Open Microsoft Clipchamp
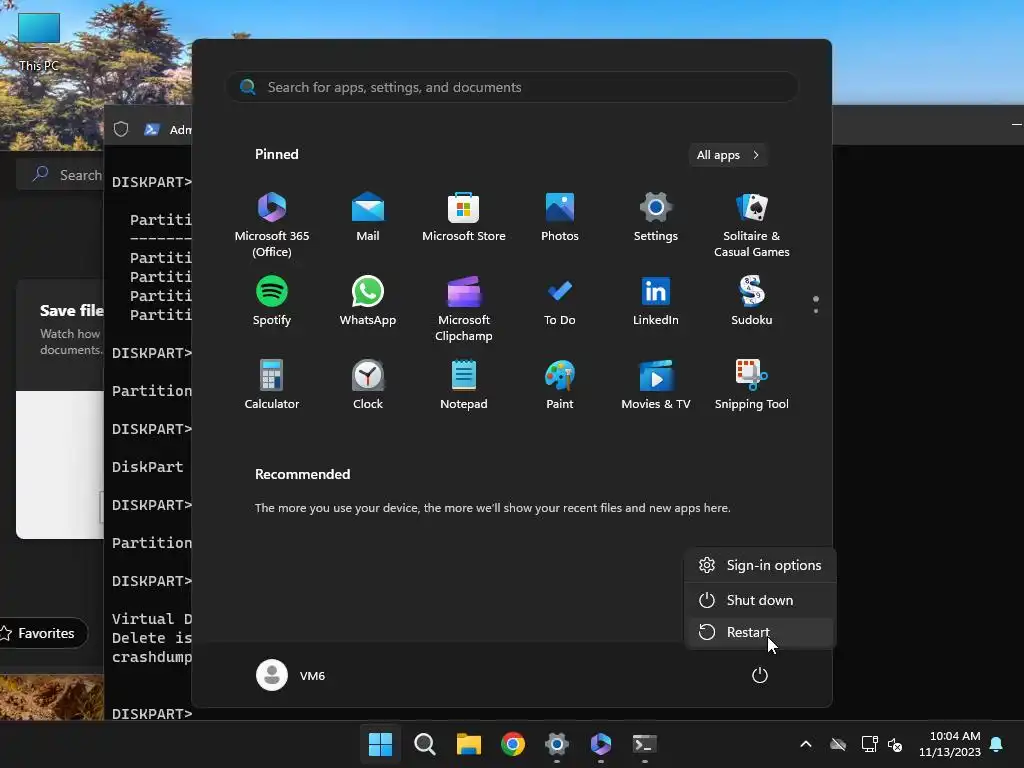Image resolution: width=1024 pixels, height=768 pixels. [x=464, y=309]
